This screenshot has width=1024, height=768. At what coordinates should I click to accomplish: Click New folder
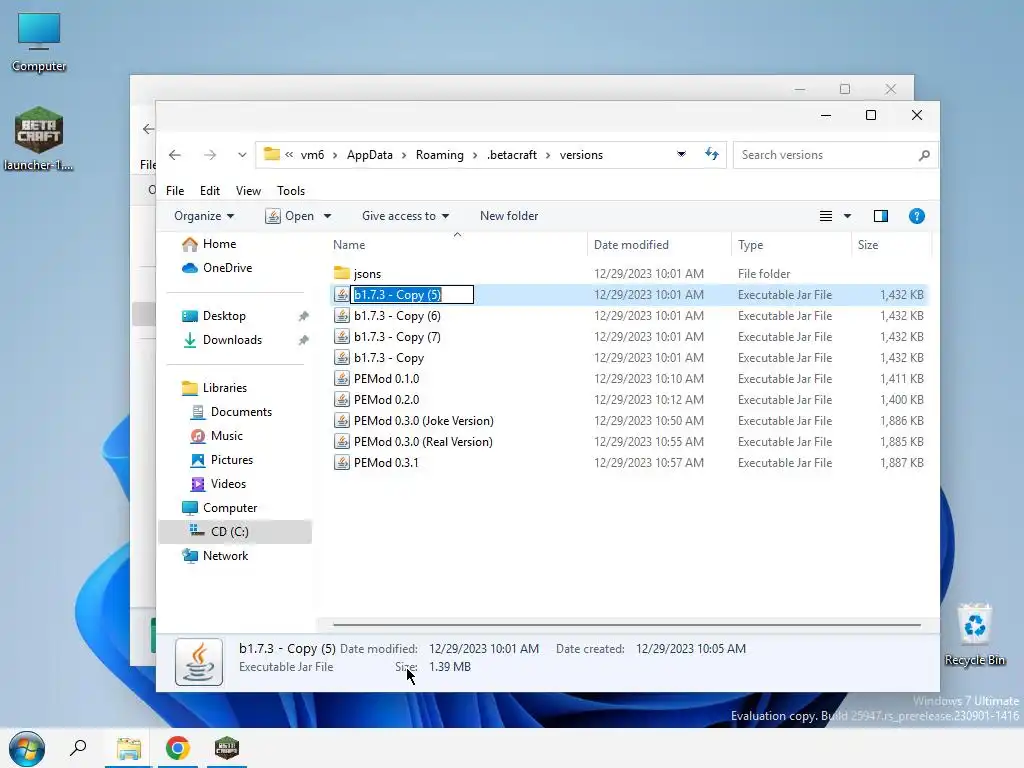coord(509,216)
